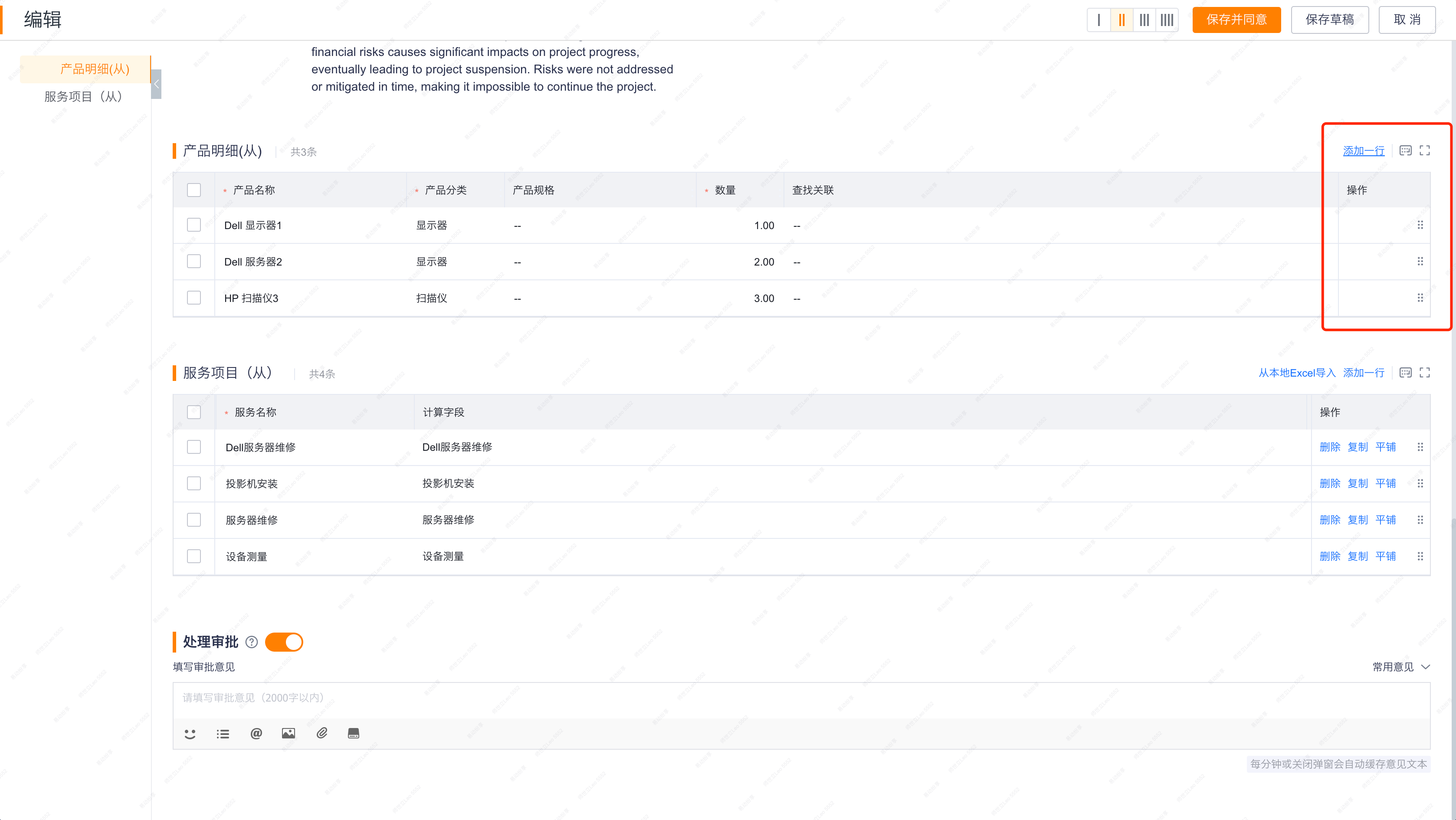Go to 服务项目（从） in the side navigation
The image size is (1456, 820).
coord(84,97)
